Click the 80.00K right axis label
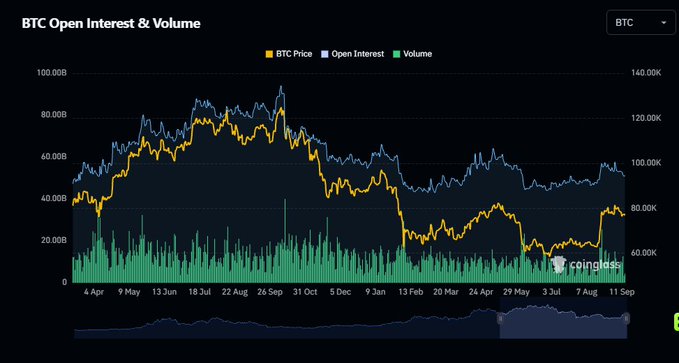The image size is (679, 363). click(644, 208)
